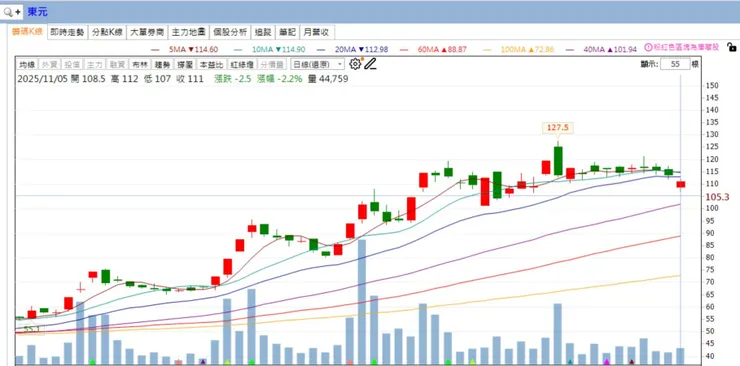Click the 漲幅 -2.2% percentage value
Screen dimensions: 740x366
279,79
